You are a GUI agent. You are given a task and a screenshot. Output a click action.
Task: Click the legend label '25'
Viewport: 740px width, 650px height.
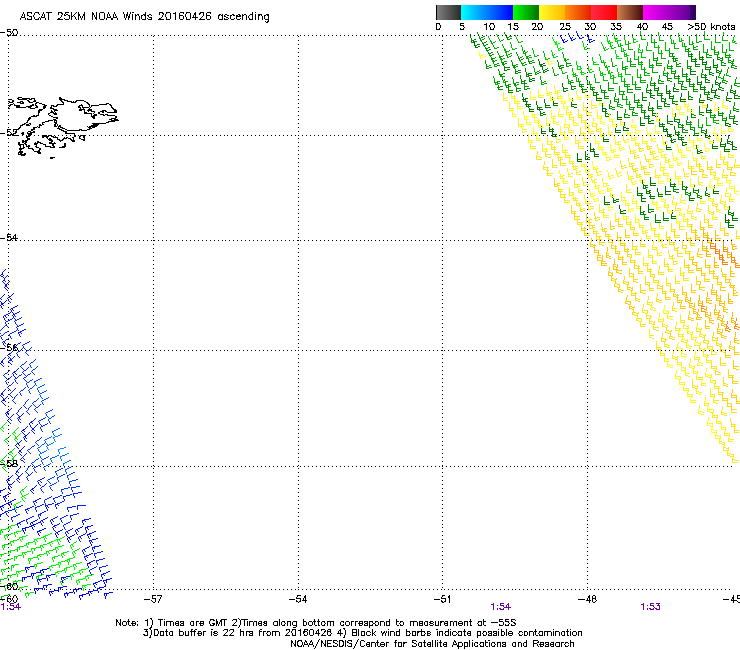[x=565, y=27]
